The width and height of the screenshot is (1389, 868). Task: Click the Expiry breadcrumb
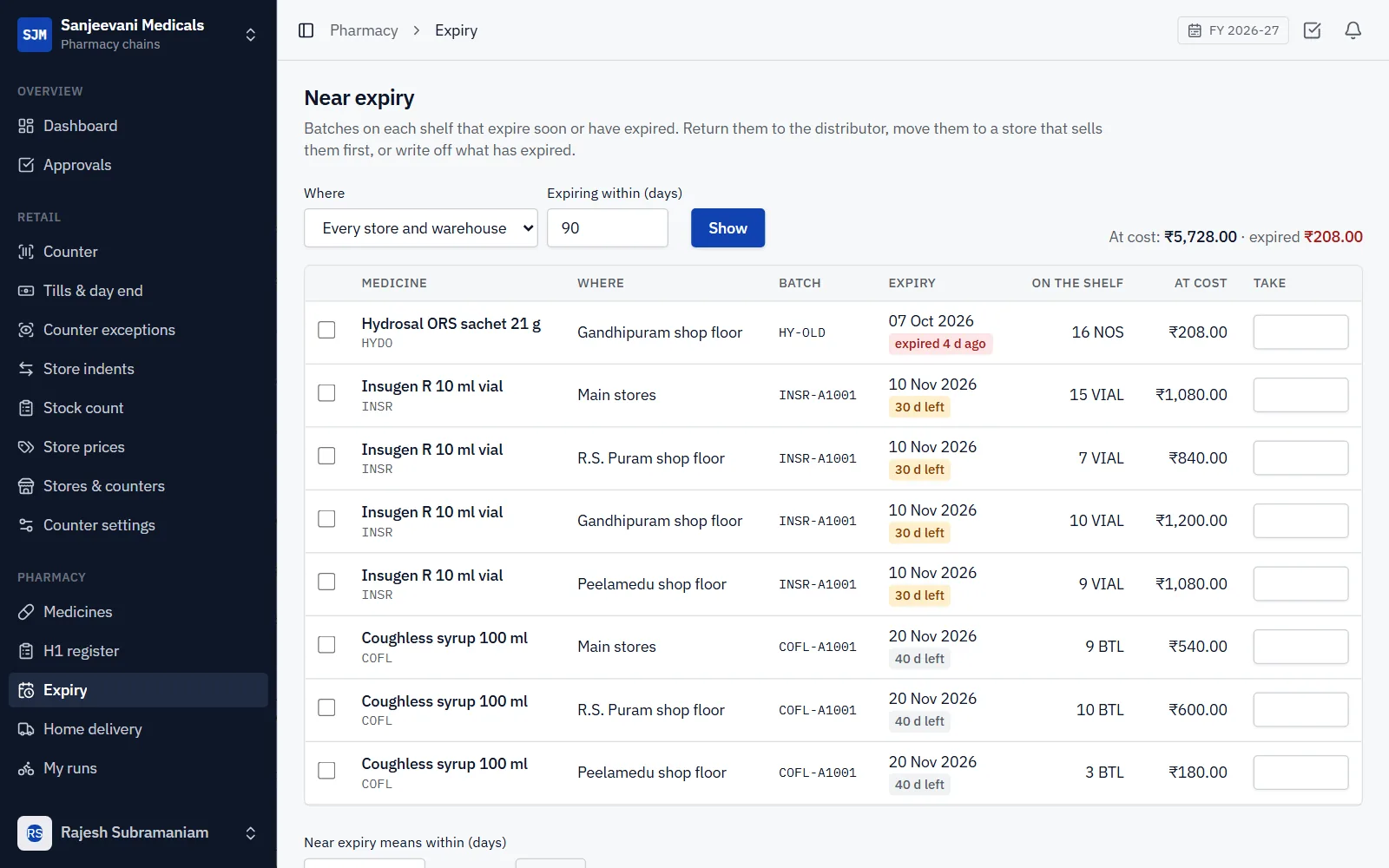coord(456,30)
